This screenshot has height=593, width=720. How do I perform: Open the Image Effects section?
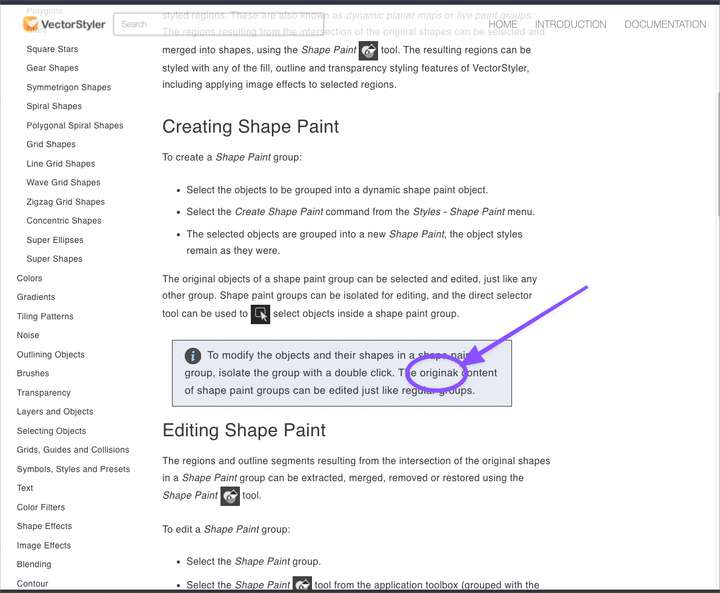click(44, 546)
